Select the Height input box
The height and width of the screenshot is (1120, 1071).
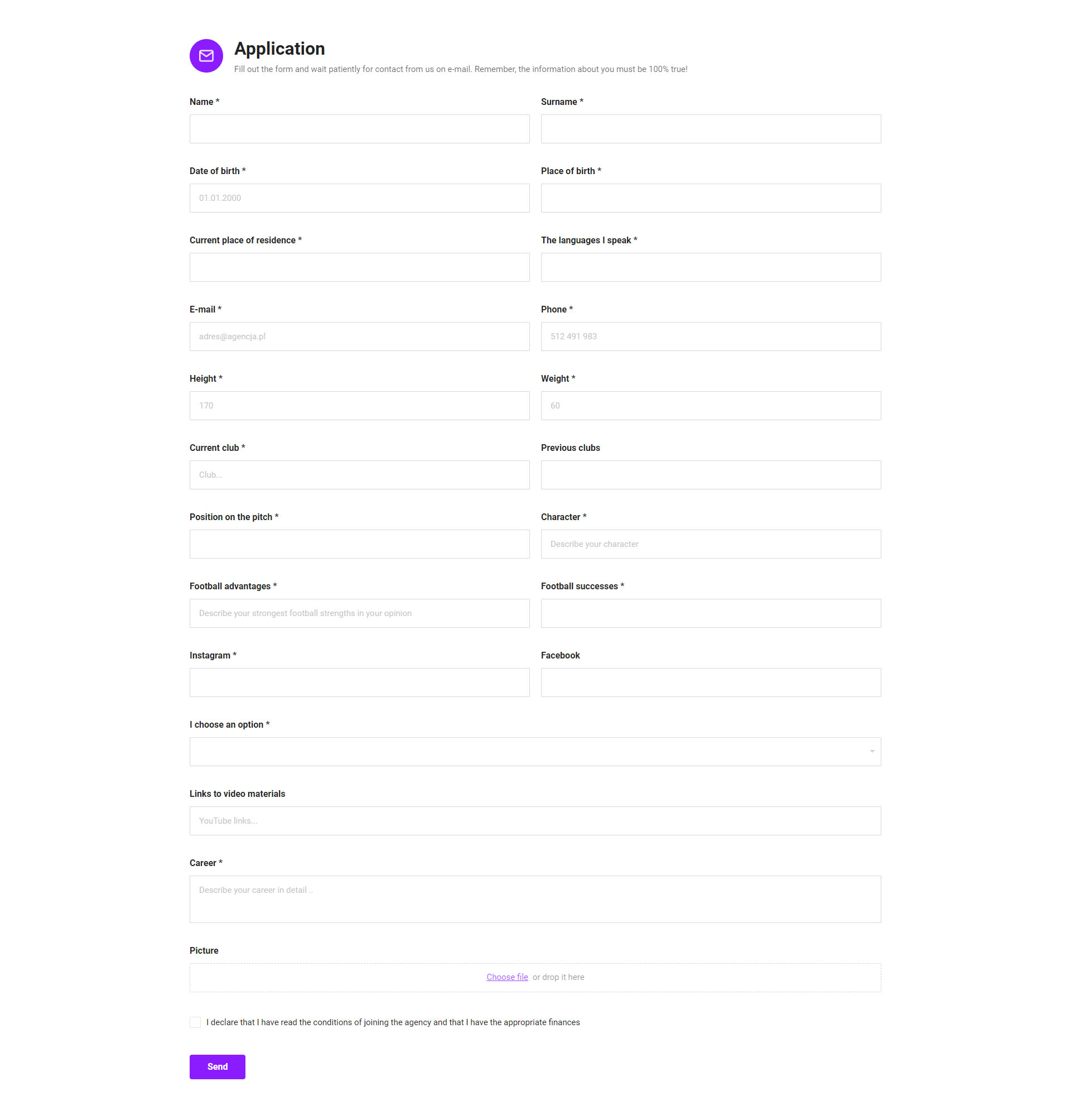360,406
